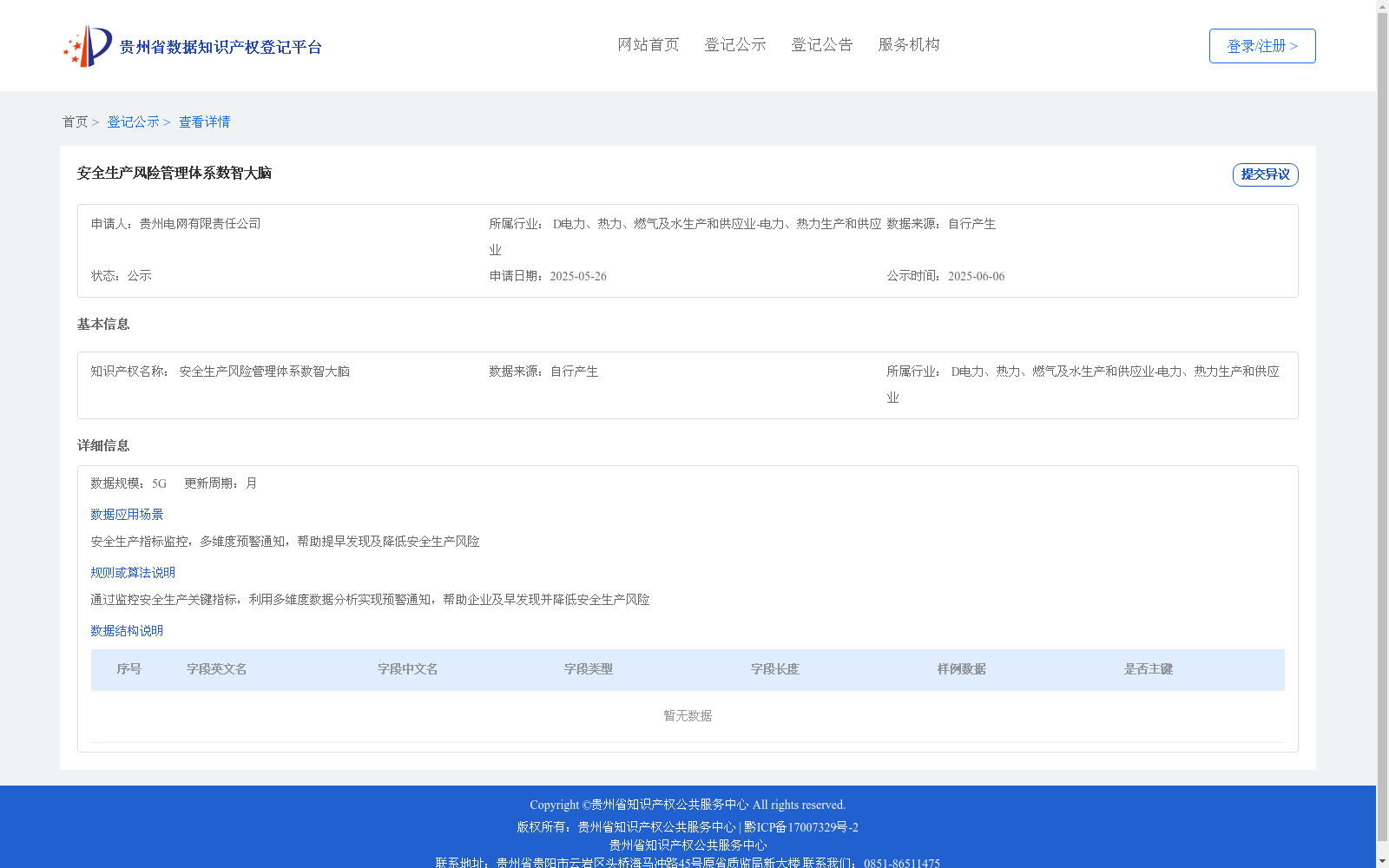Screen dimensions: 1389x868
Task: Click 查看详情 breadcrumb link
Action: click(x=205, y=122)
